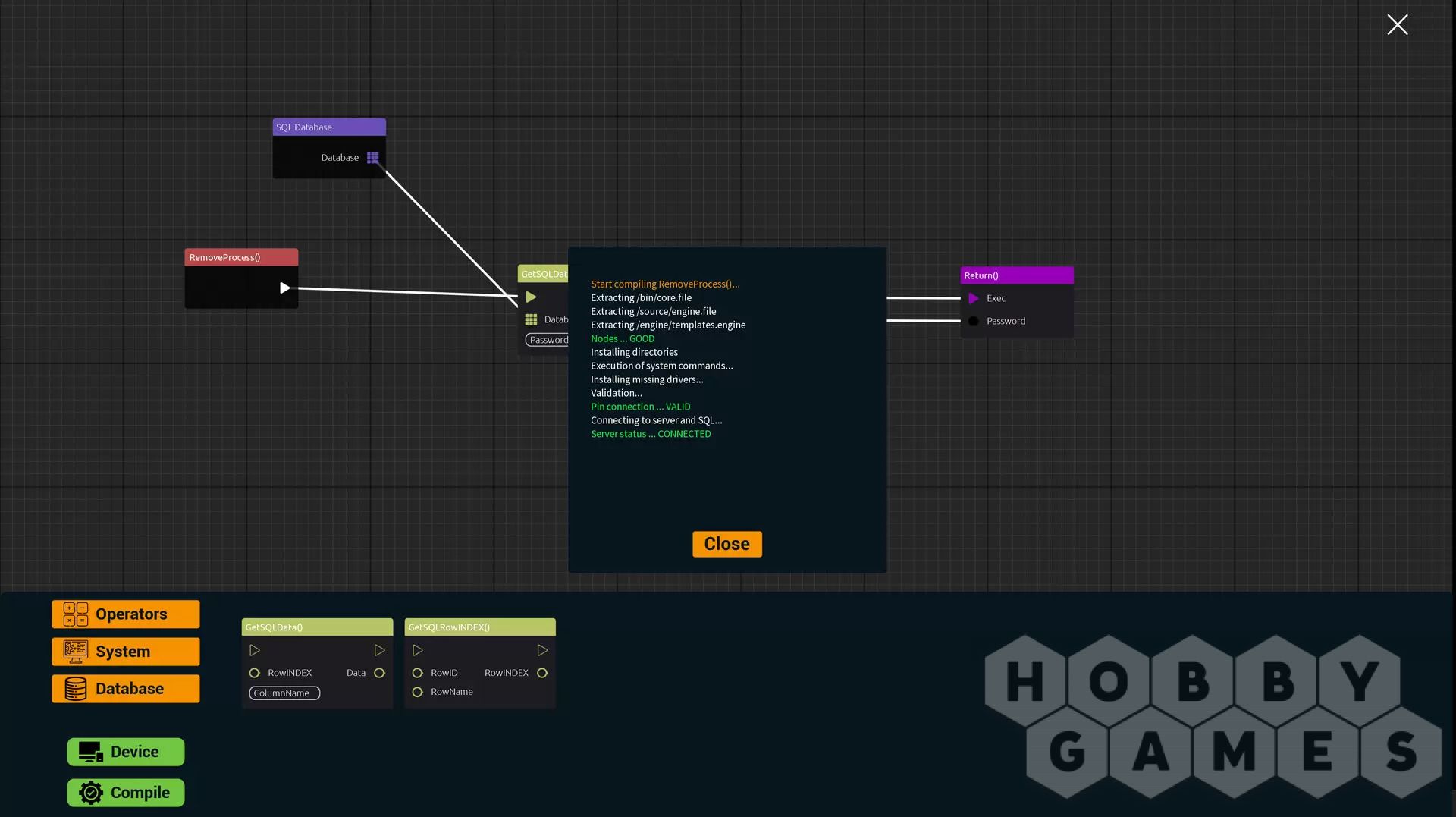Screen dimensions: 1456x817
Task: Click the 'Validation...' log line
Action: (617, 394)
